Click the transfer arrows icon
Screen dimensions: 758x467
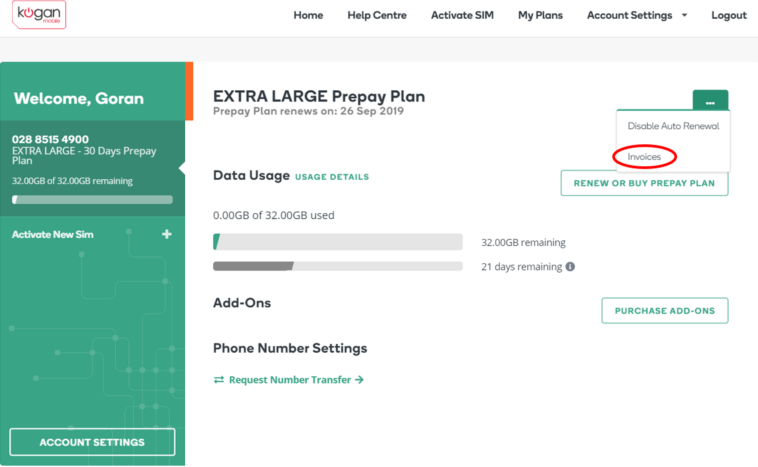click(x=219, y=380)
